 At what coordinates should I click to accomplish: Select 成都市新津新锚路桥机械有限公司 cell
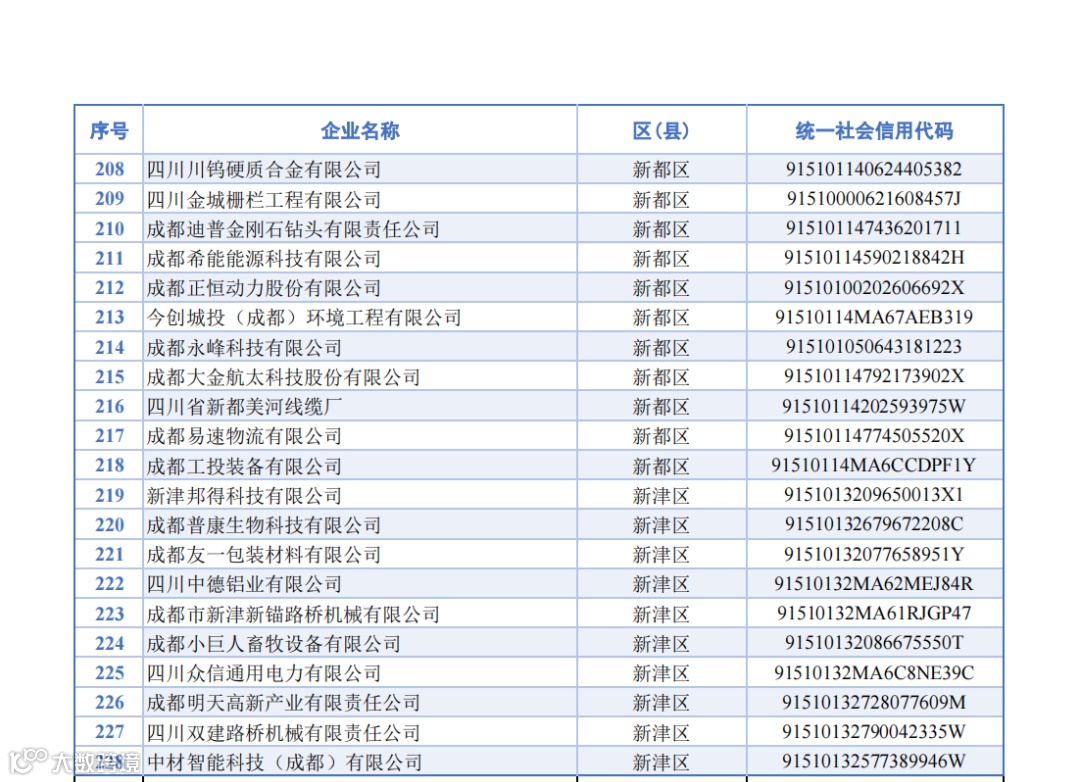pyautogui.click(x=293, y=614)
